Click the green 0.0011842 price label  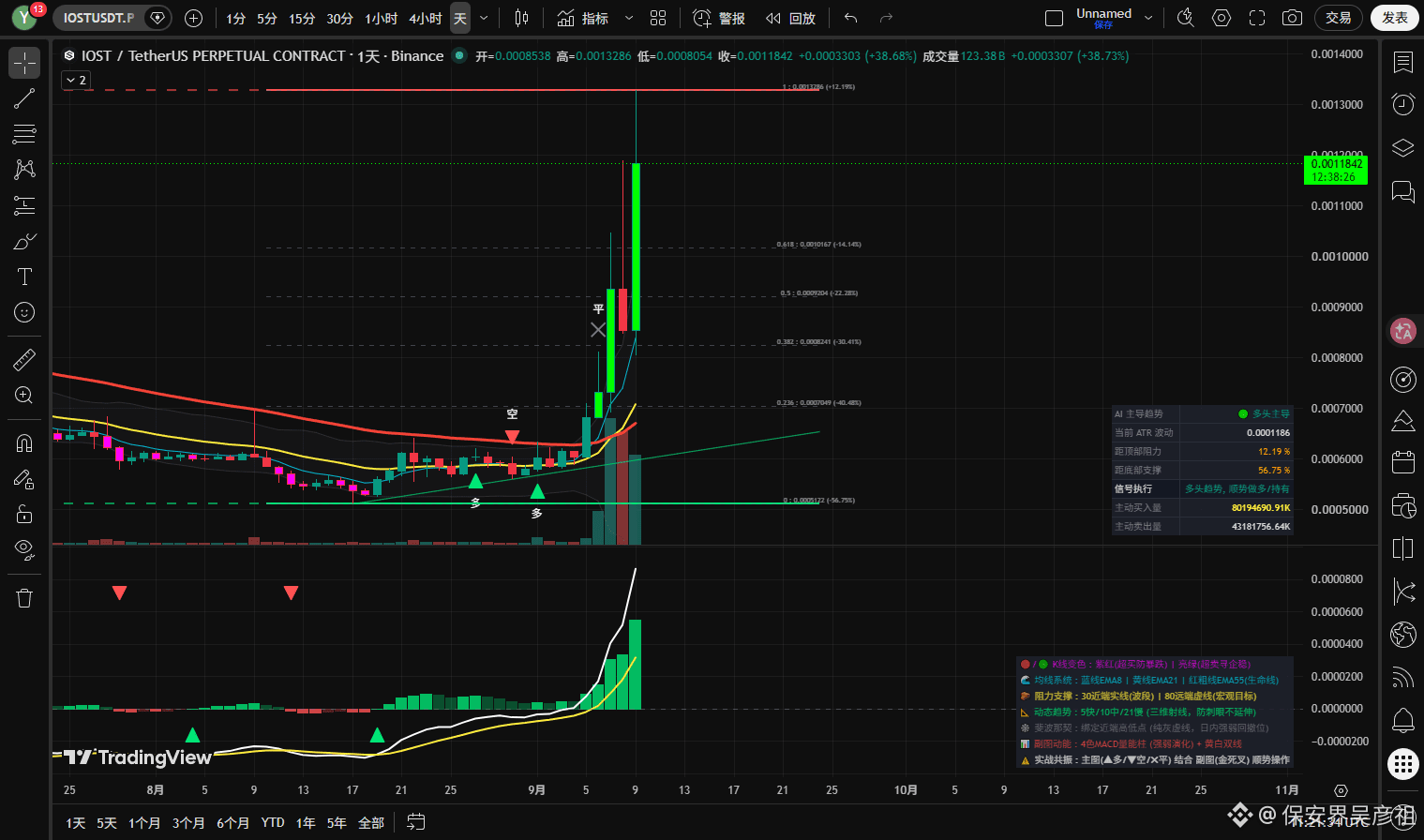click(x=1336, y=170)
